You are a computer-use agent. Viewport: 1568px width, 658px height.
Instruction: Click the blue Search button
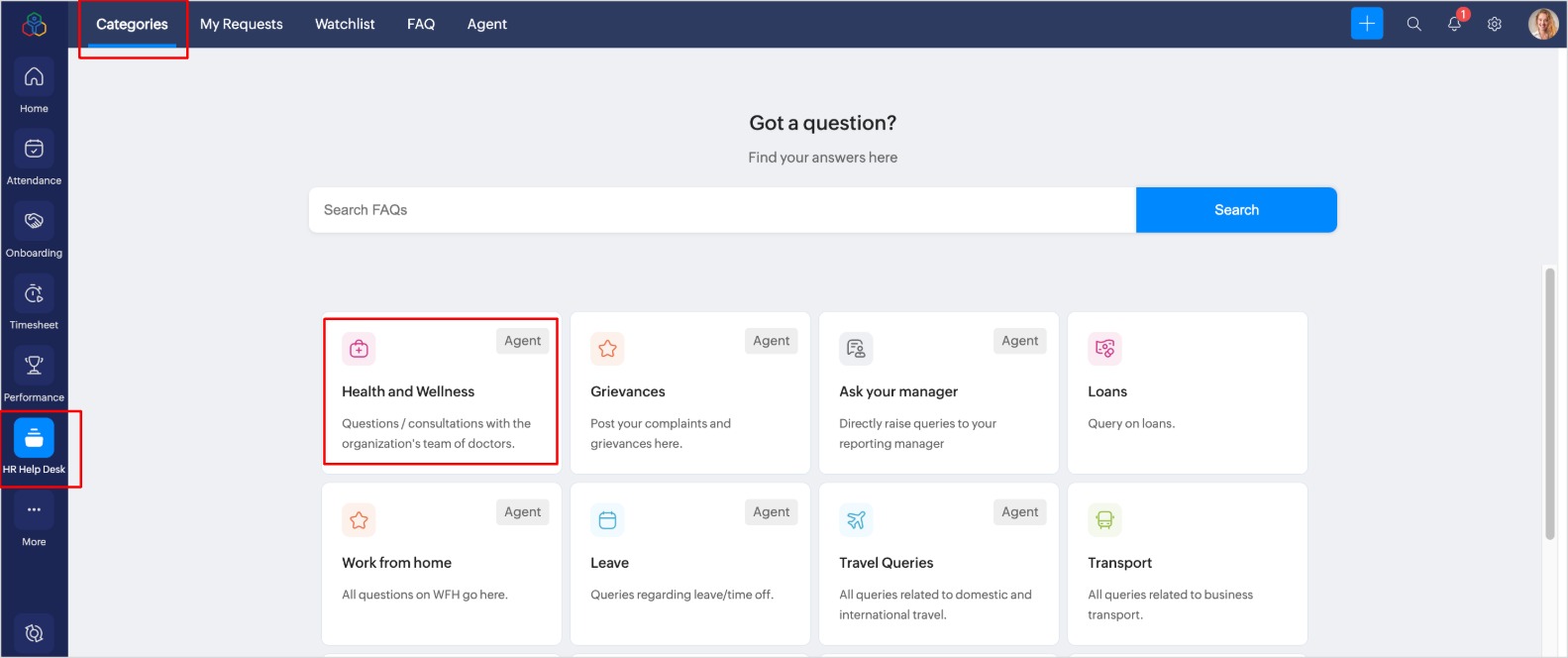pyautogui.click(x=1236, y=210)
